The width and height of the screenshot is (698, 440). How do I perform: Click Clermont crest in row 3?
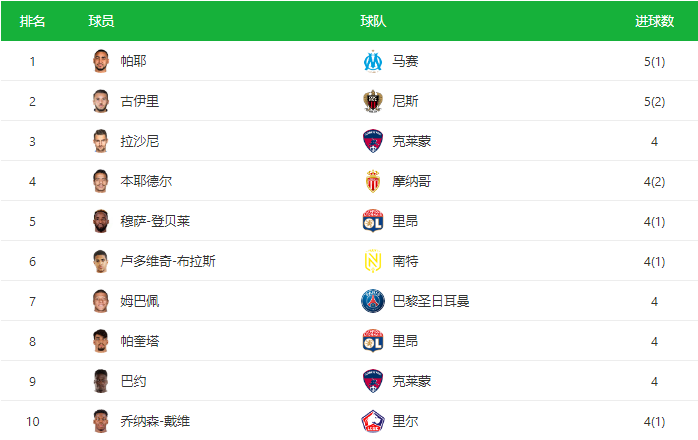[373, 141]
